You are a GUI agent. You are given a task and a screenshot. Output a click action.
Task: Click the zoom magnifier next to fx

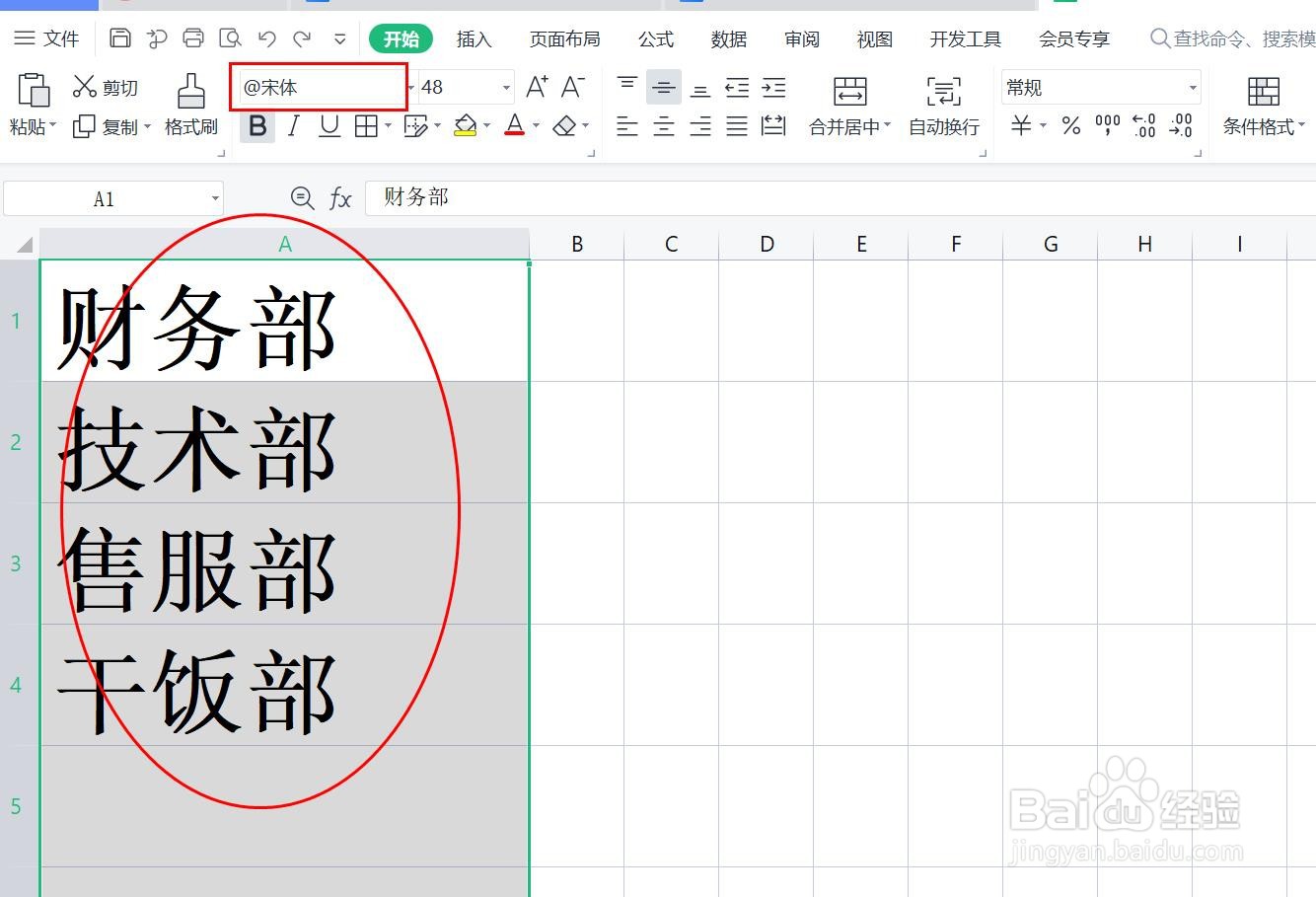point(302,198)
